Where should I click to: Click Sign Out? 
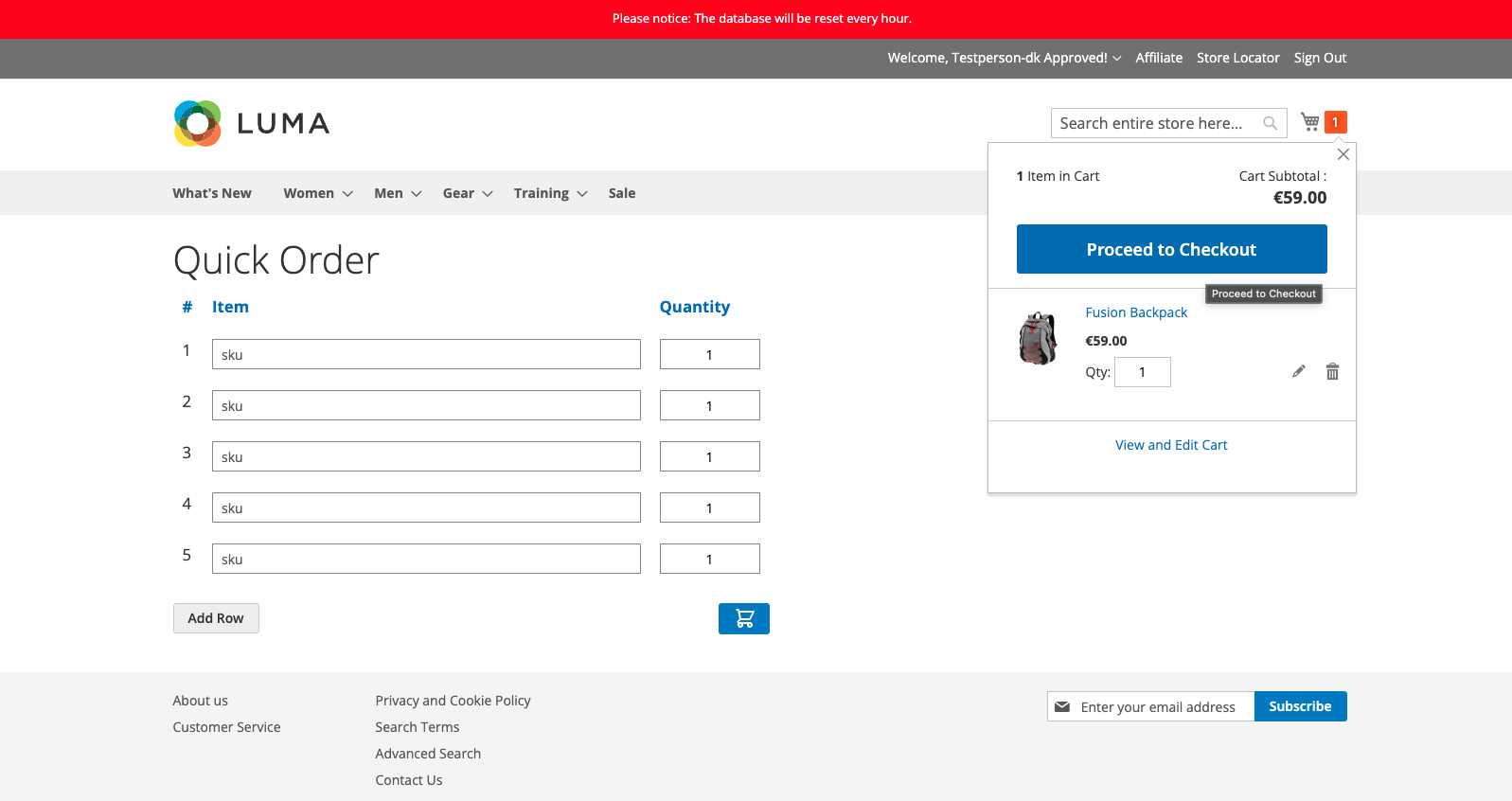pyautogui.click(x=1320, y=58)
